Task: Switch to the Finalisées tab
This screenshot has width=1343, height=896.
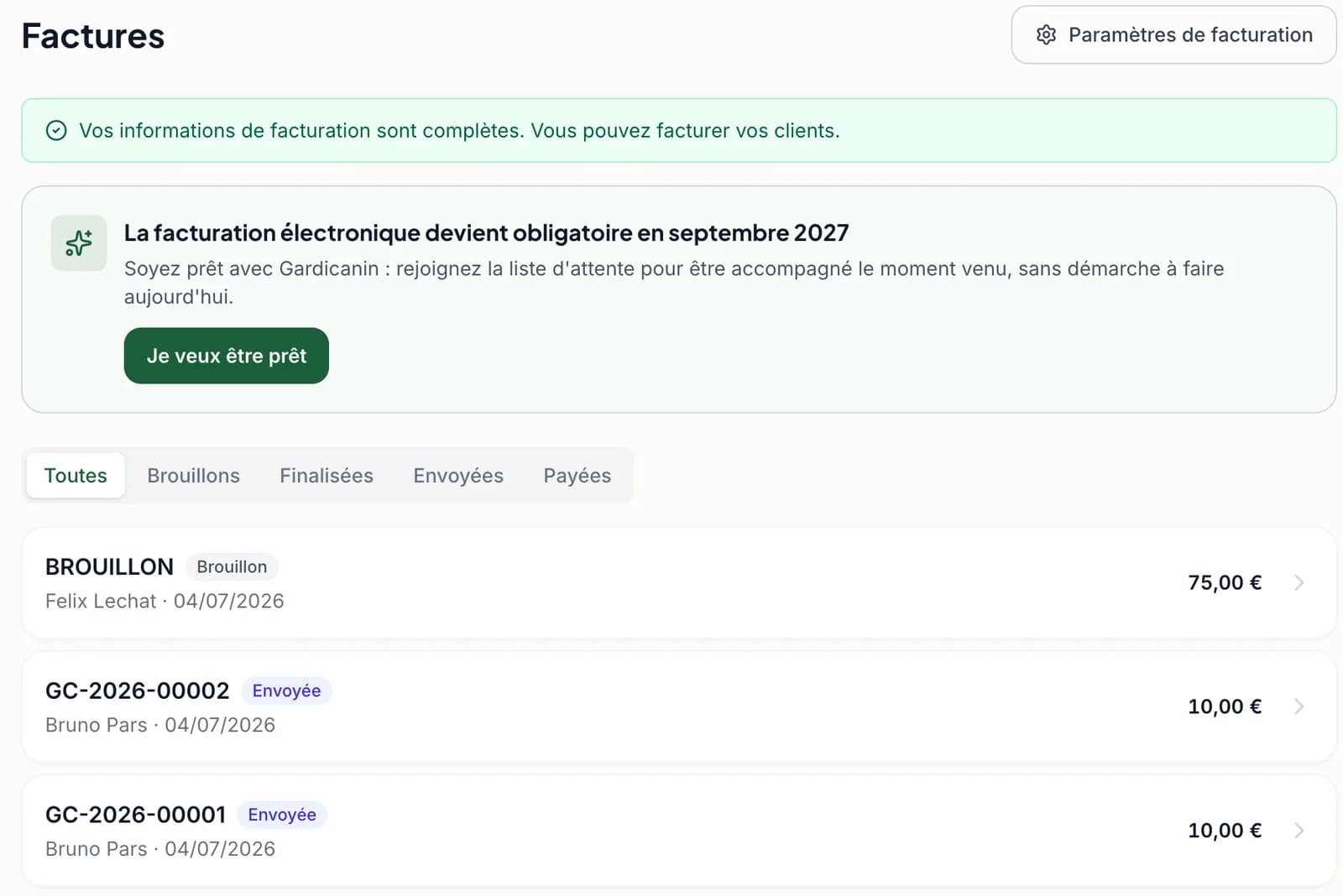Action: pyautogui.click(x=327, y=476)
